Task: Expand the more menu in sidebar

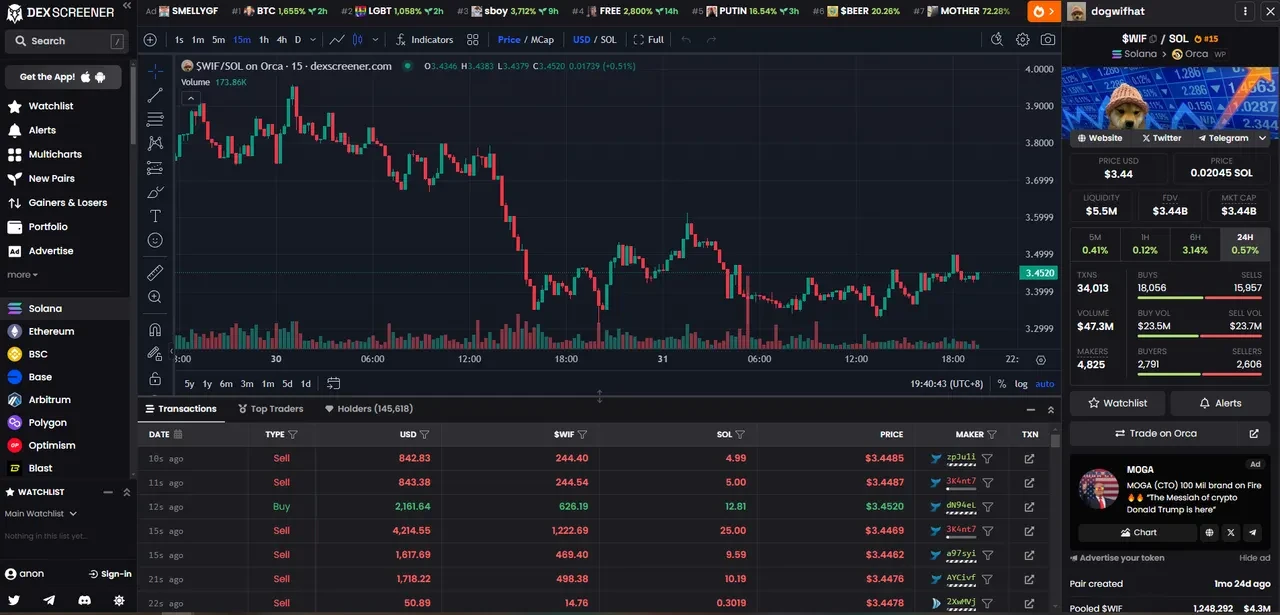Action: [22, 275]
